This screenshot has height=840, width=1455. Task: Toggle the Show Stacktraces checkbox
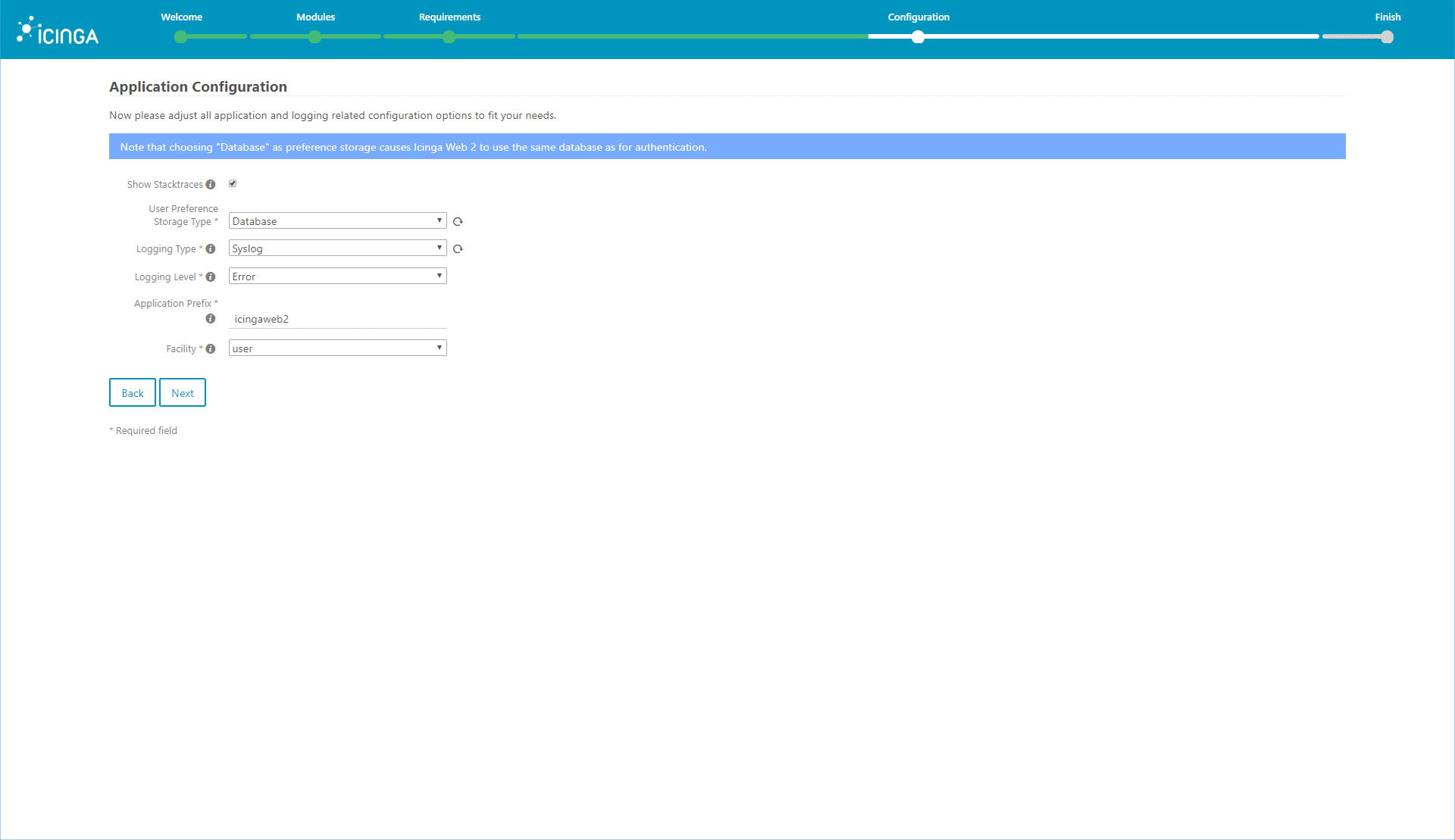pos(233,184)
